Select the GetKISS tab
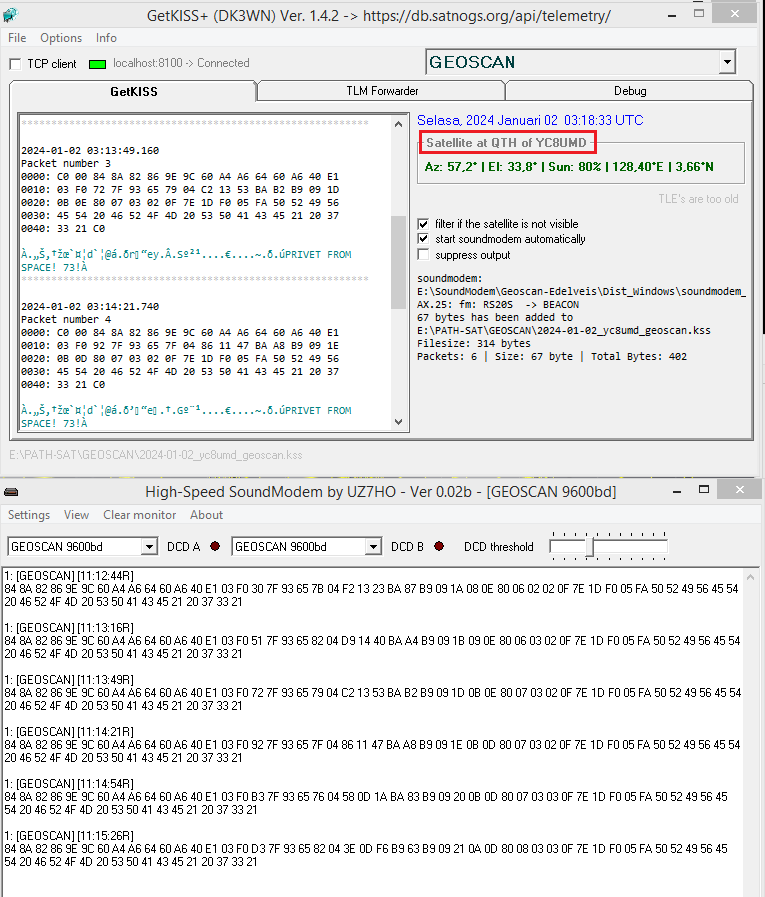Screen dimensions: 765x897 [x=133, y=92]
